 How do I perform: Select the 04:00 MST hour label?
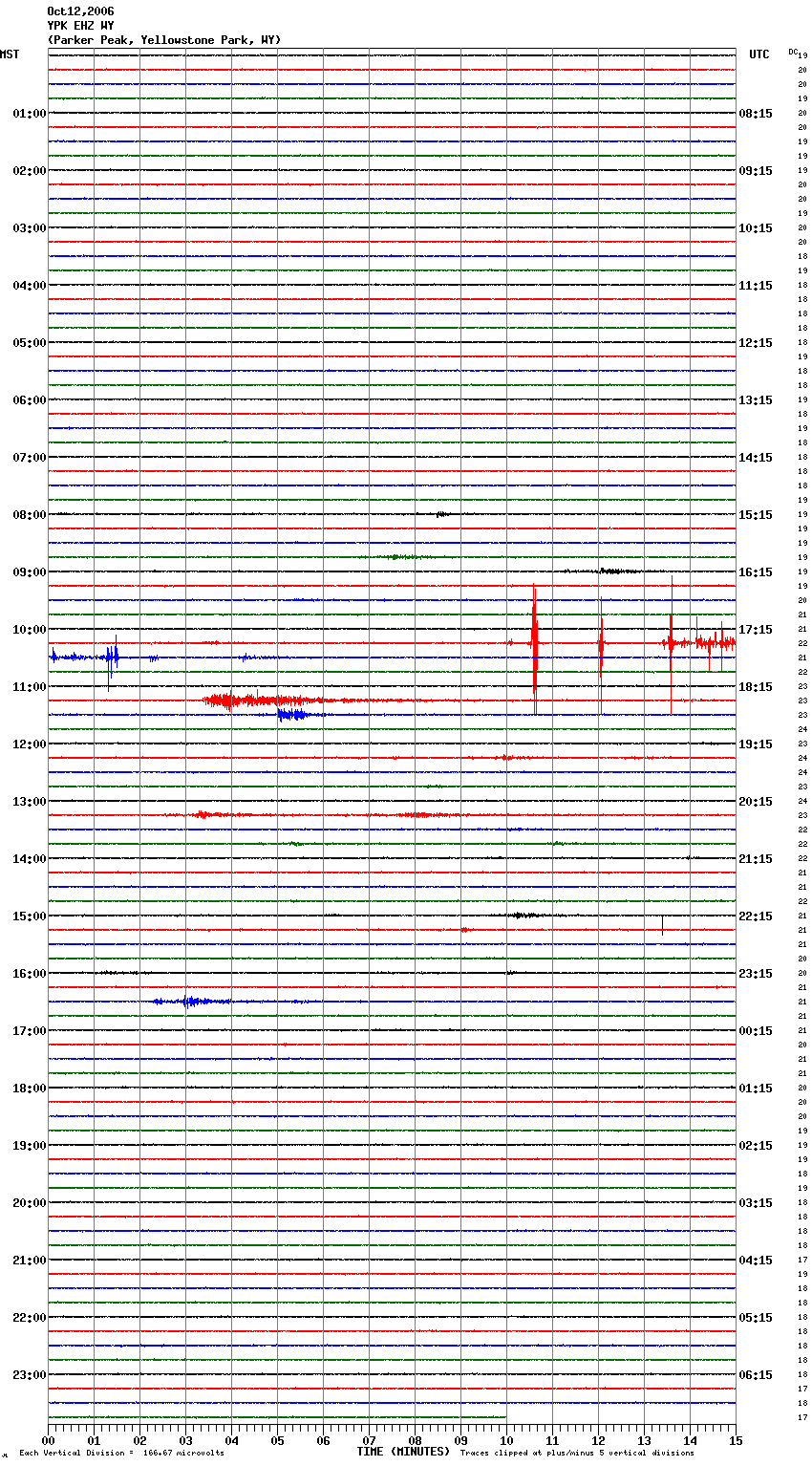(x=29, y=286)
